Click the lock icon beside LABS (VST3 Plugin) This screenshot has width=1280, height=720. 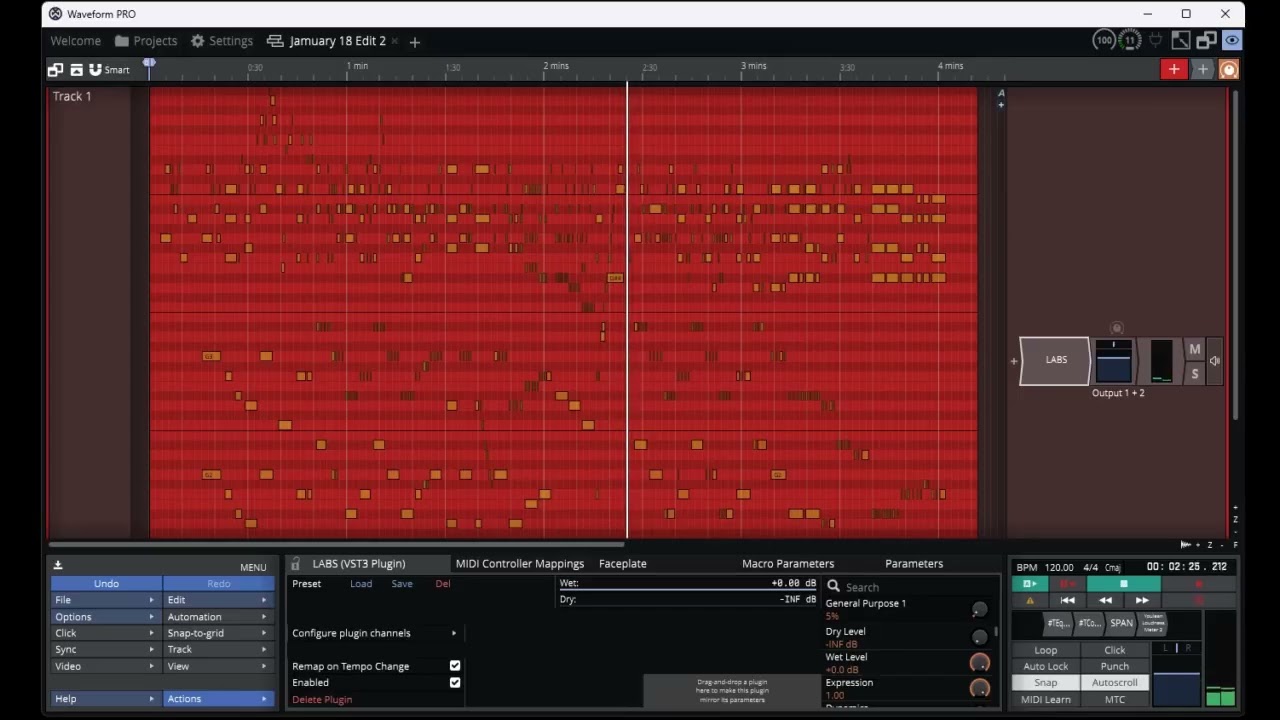click(x=295, y=564)
